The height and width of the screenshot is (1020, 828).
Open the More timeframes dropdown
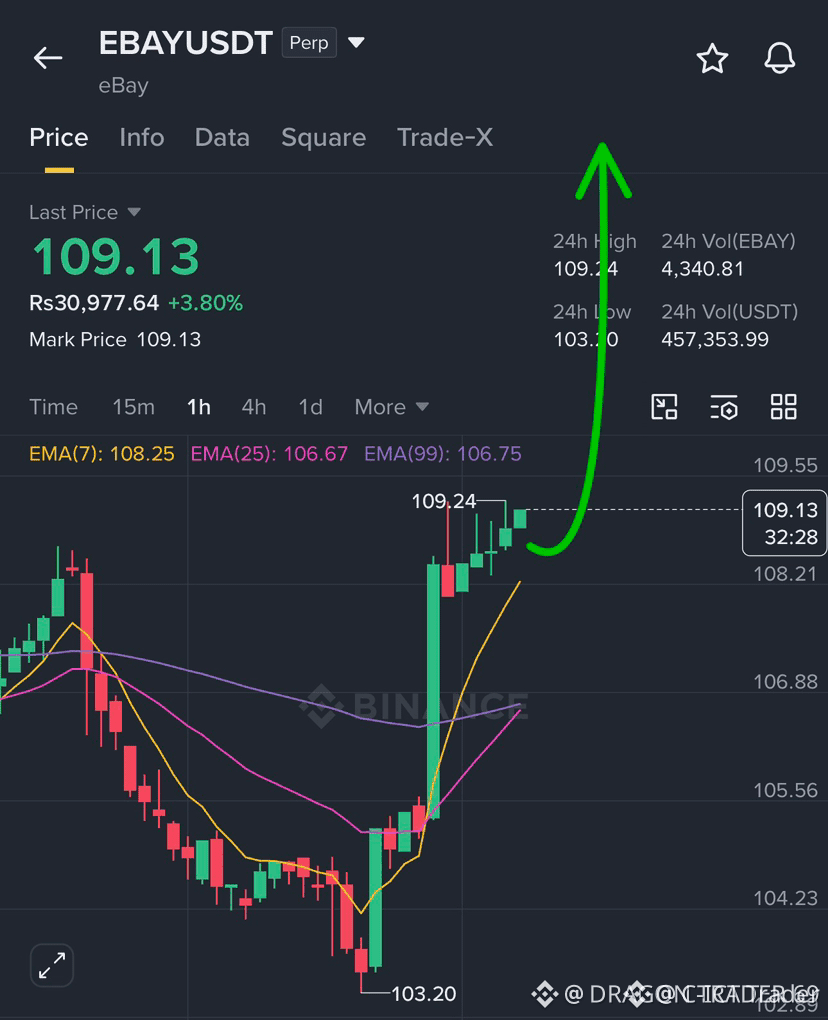[392, 407]
